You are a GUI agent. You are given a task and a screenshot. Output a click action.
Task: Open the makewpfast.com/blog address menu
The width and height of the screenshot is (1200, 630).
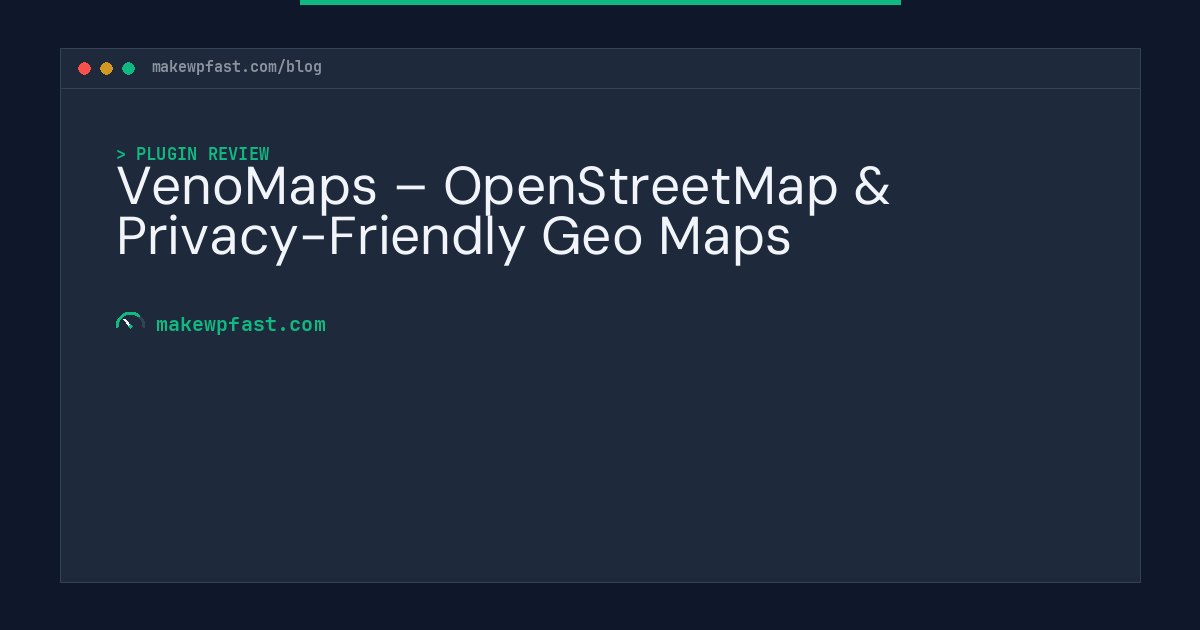tap(236, 67)
